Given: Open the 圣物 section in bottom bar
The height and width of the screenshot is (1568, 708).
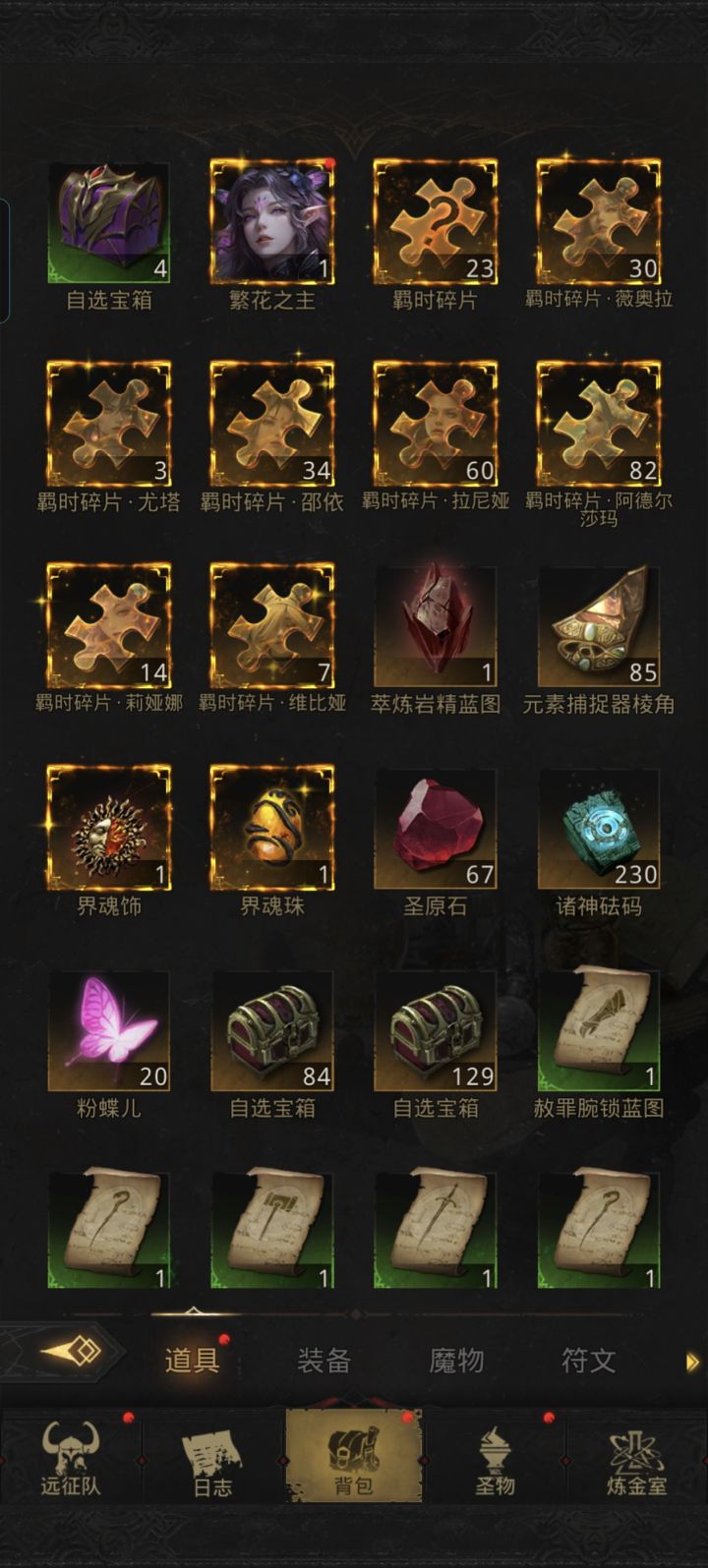Looking at the screenshot, I should 495,1457.
